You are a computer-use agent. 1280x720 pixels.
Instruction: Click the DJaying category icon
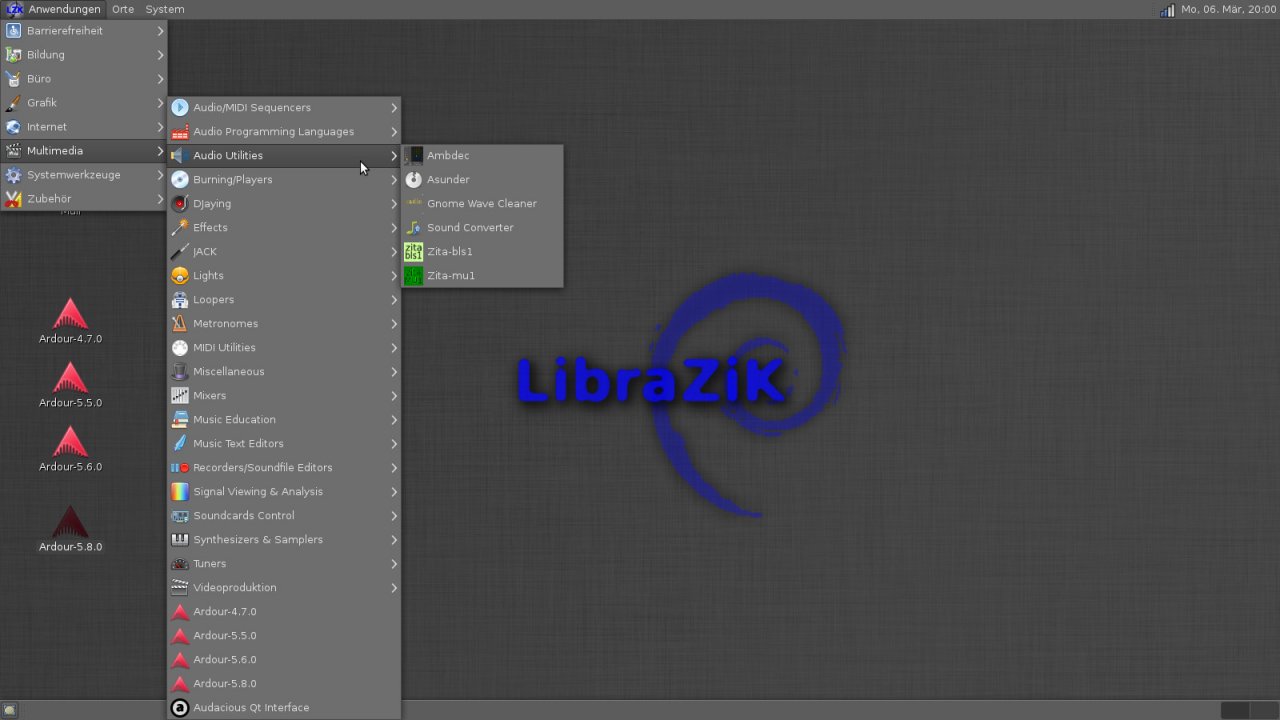coord(180,204)
